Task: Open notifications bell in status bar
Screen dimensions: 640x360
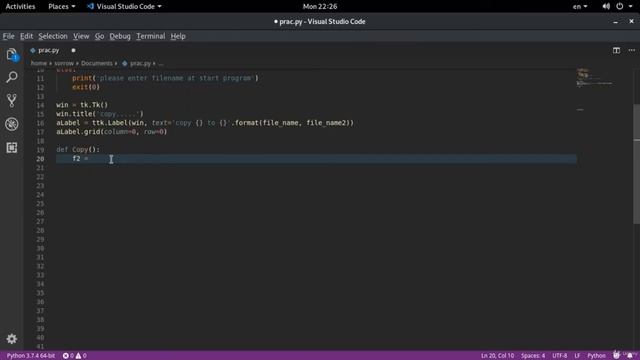Action: coord(630,355)
